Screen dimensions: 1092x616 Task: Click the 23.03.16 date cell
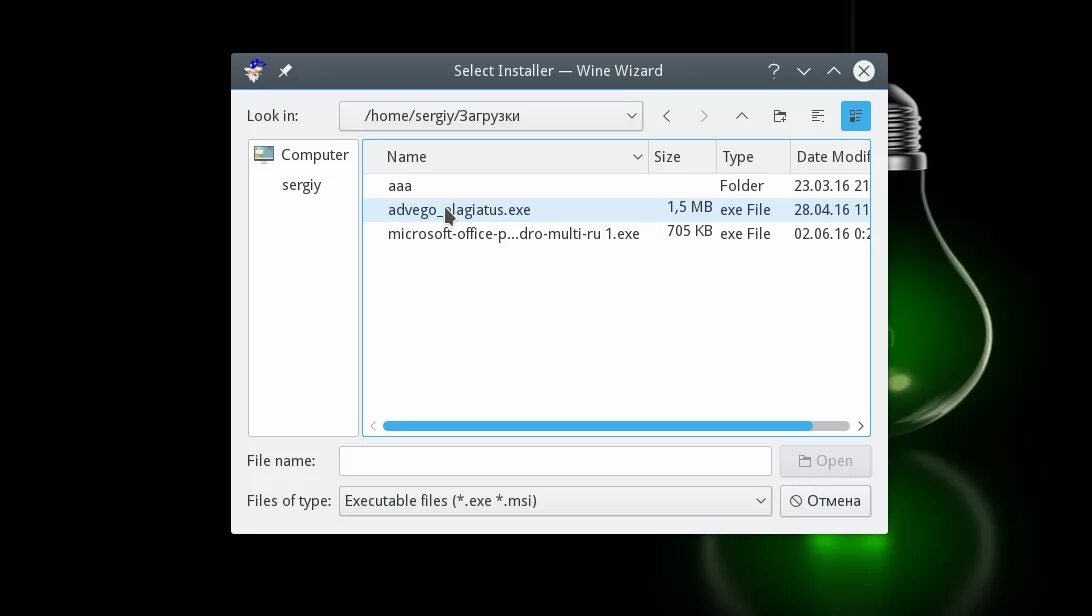832,186
